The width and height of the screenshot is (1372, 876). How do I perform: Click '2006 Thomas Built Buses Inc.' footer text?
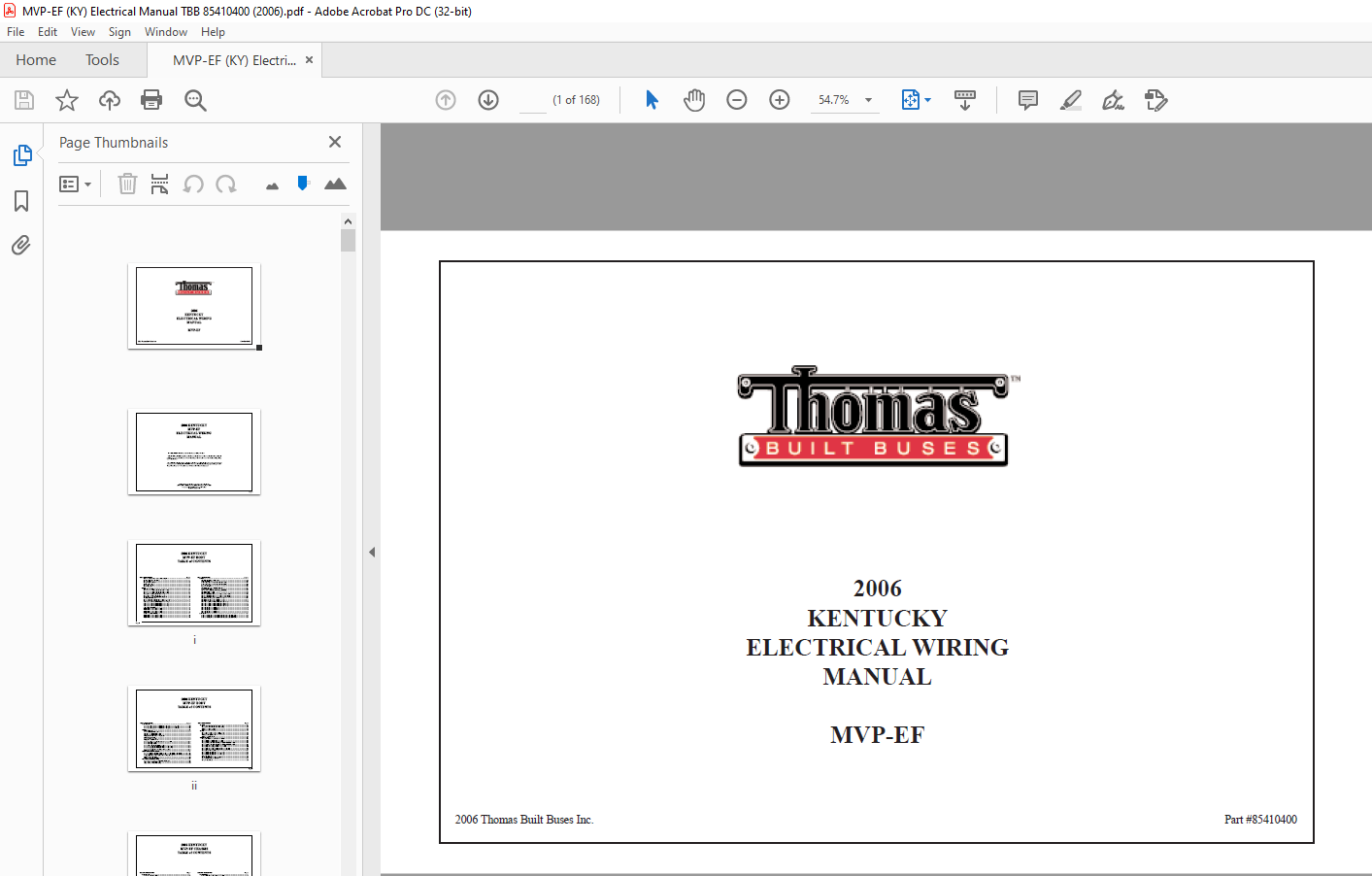pyautogui.click(x=524, y=820)
